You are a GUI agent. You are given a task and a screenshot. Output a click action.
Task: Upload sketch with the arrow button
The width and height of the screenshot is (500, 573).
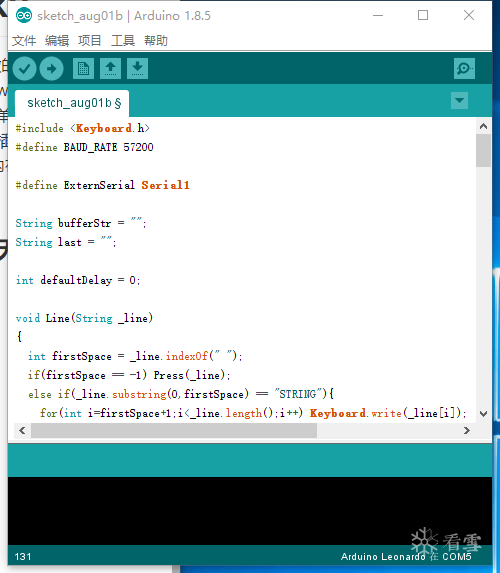pos(52,68)
